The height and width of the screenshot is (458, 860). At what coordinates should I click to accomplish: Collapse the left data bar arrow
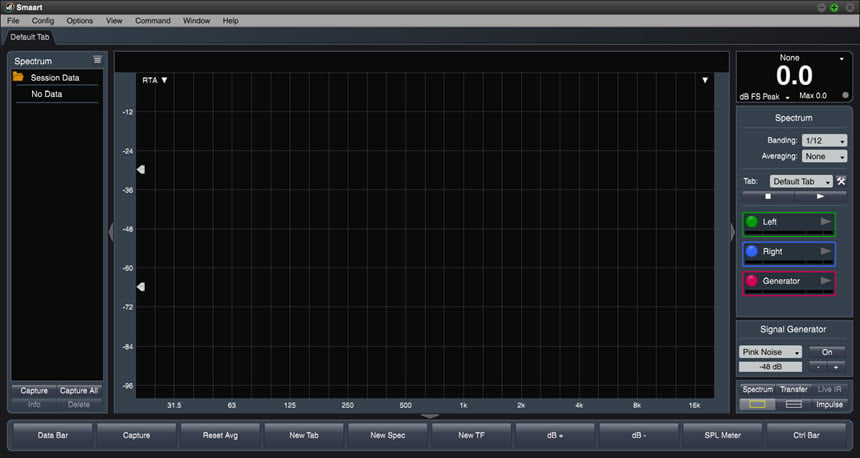pyautogui.click(x=111, y=232)
